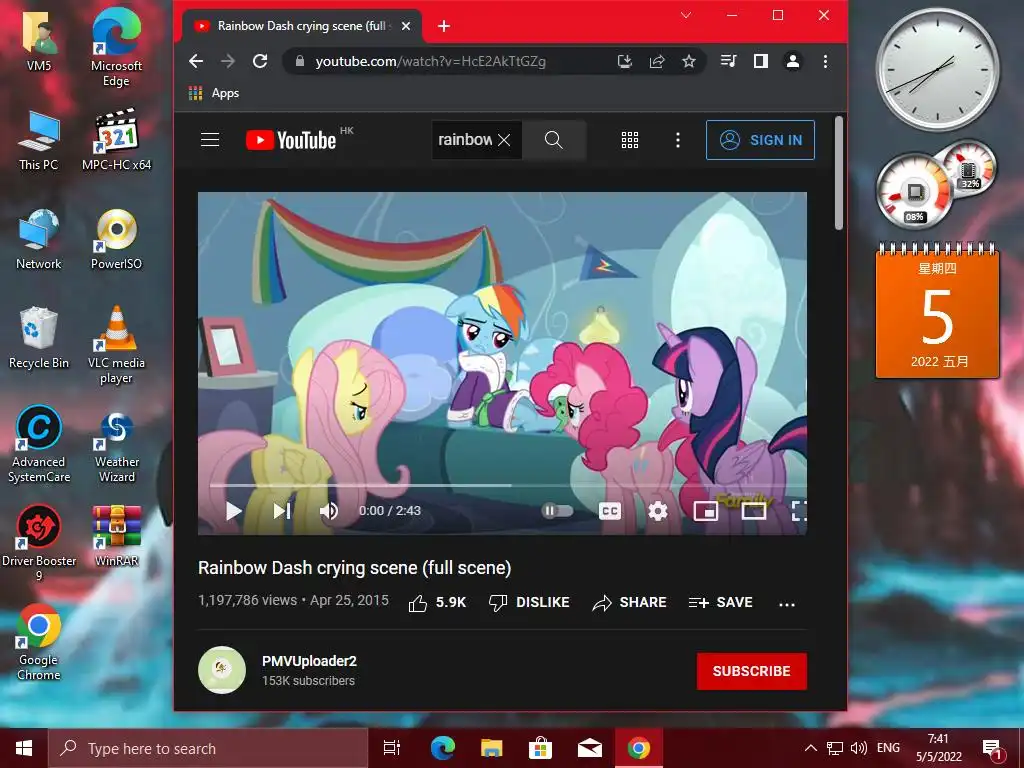Open YouTube settings three-dot menu
This screenshot has width=1024, height=768.
678,140
